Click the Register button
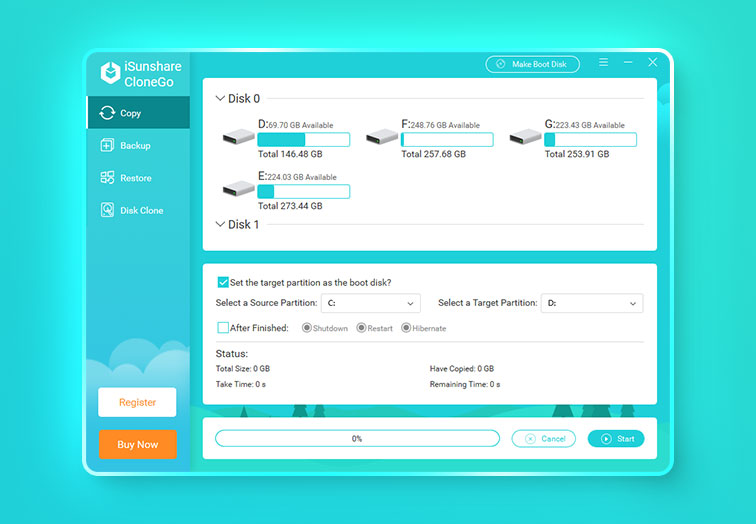Screen dimensions: 756x524 point(137,402)
